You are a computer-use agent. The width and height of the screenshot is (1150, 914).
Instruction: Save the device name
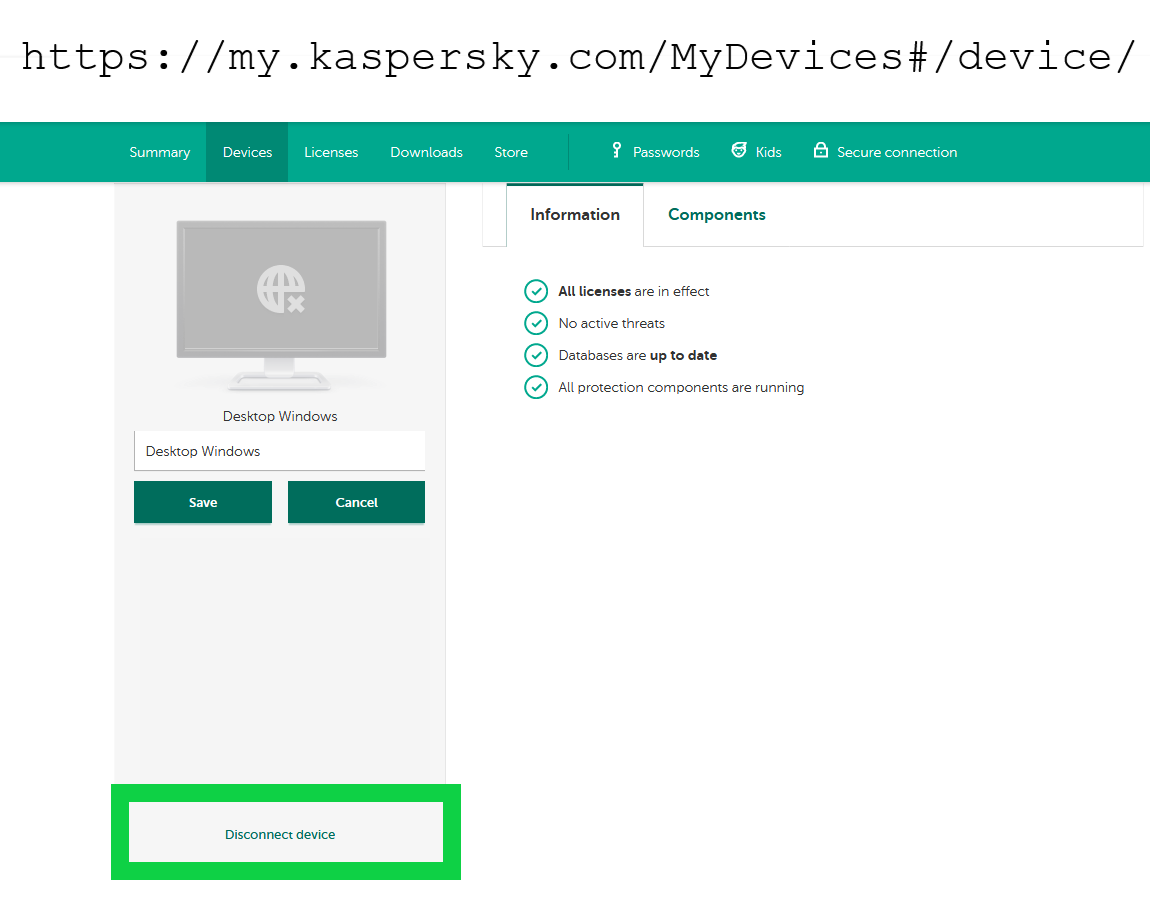tap(203, 502)
